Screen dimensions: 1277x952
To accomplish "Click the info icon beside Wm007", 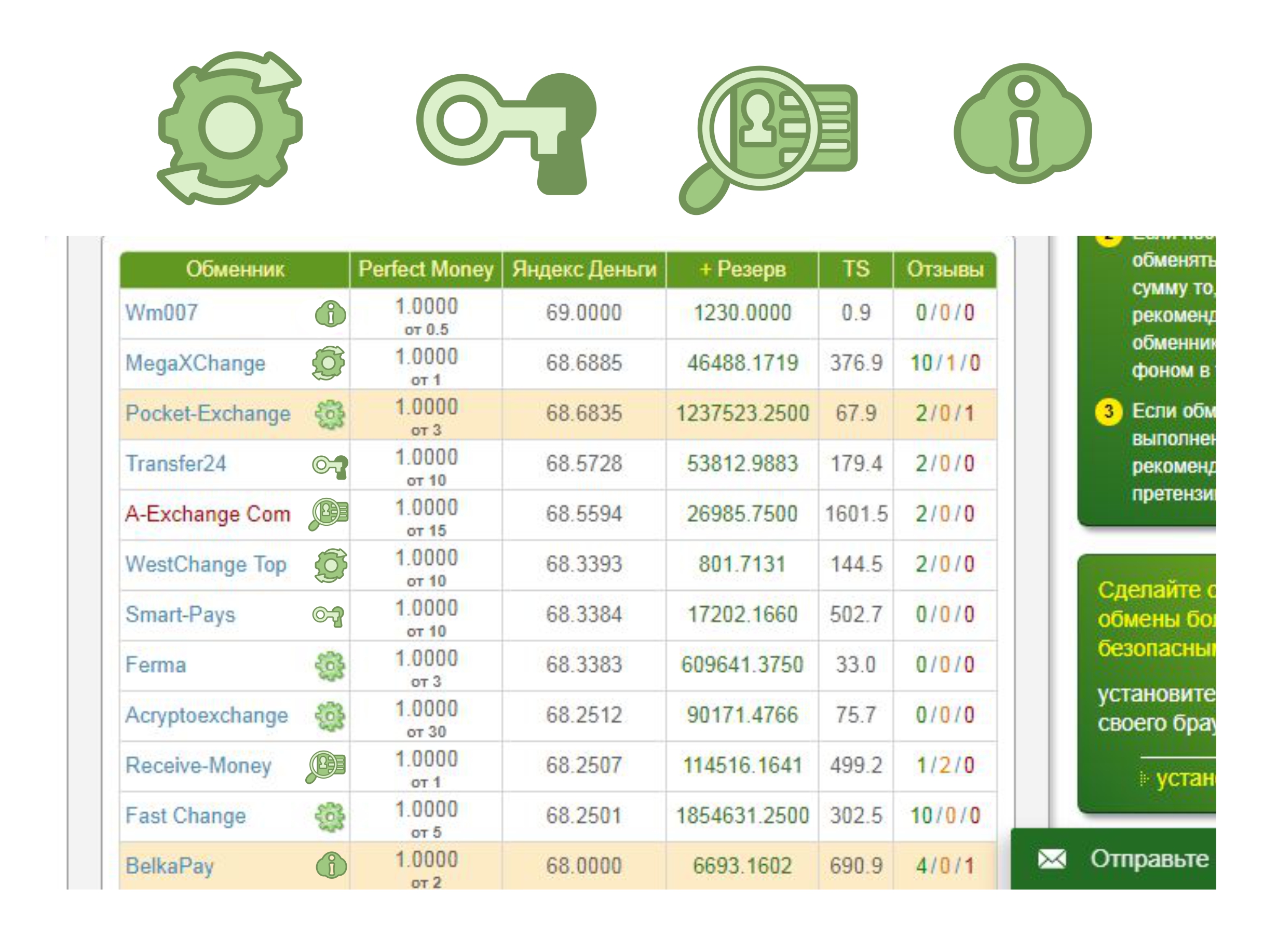I will point(331,314).
